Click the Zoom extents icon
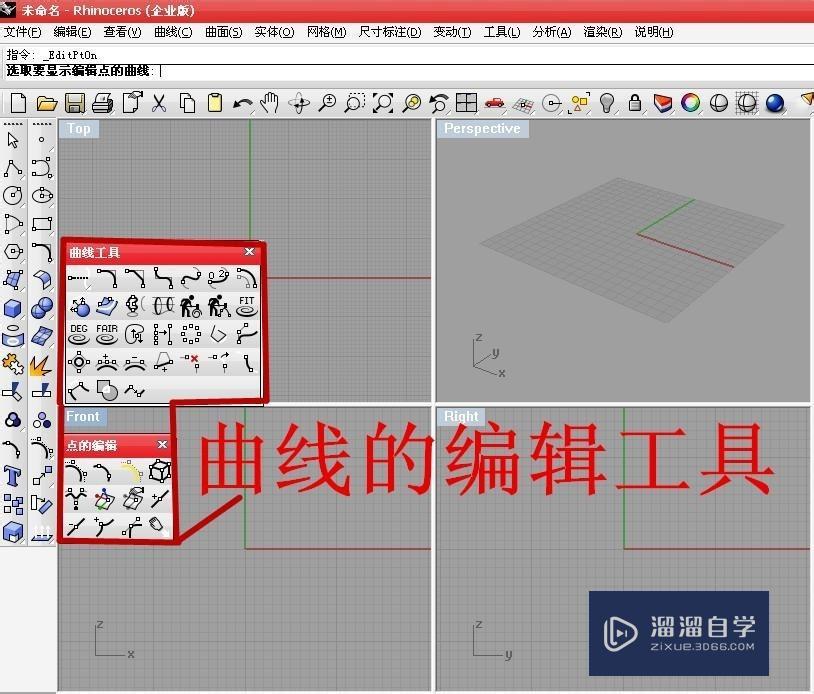Viewport: 814px width, 694px height. (x=383, y=102)
